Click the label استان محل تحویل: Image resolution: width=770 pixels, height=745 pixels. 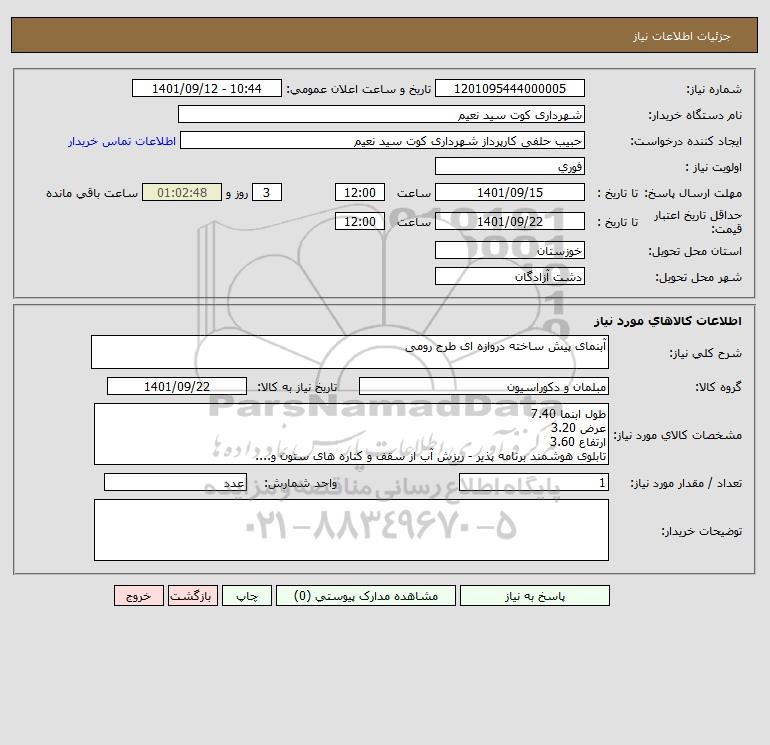tap(695, 251)
